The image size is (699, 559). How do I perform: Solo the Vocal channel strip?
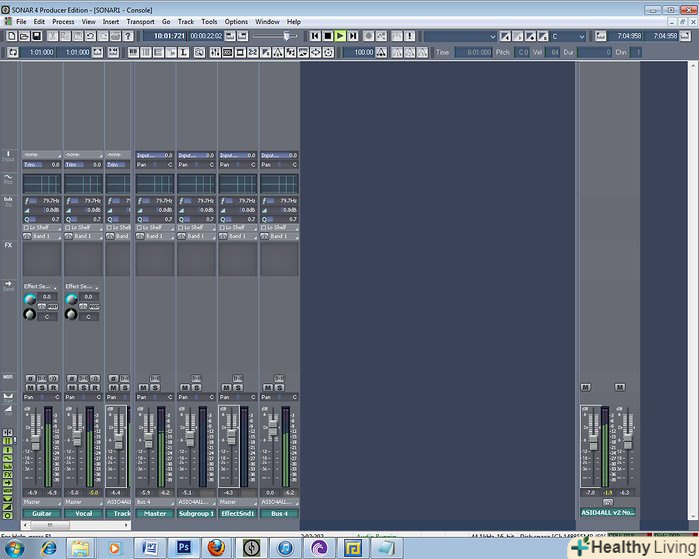(x=85, y=387)
